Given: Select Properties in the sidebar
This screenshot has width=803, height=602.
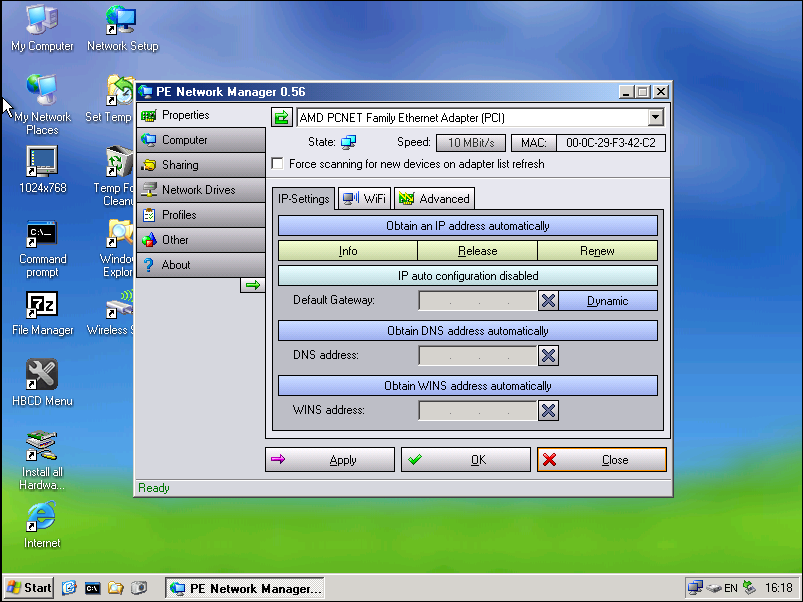Looking at the screenshot, I should (201, 115).
